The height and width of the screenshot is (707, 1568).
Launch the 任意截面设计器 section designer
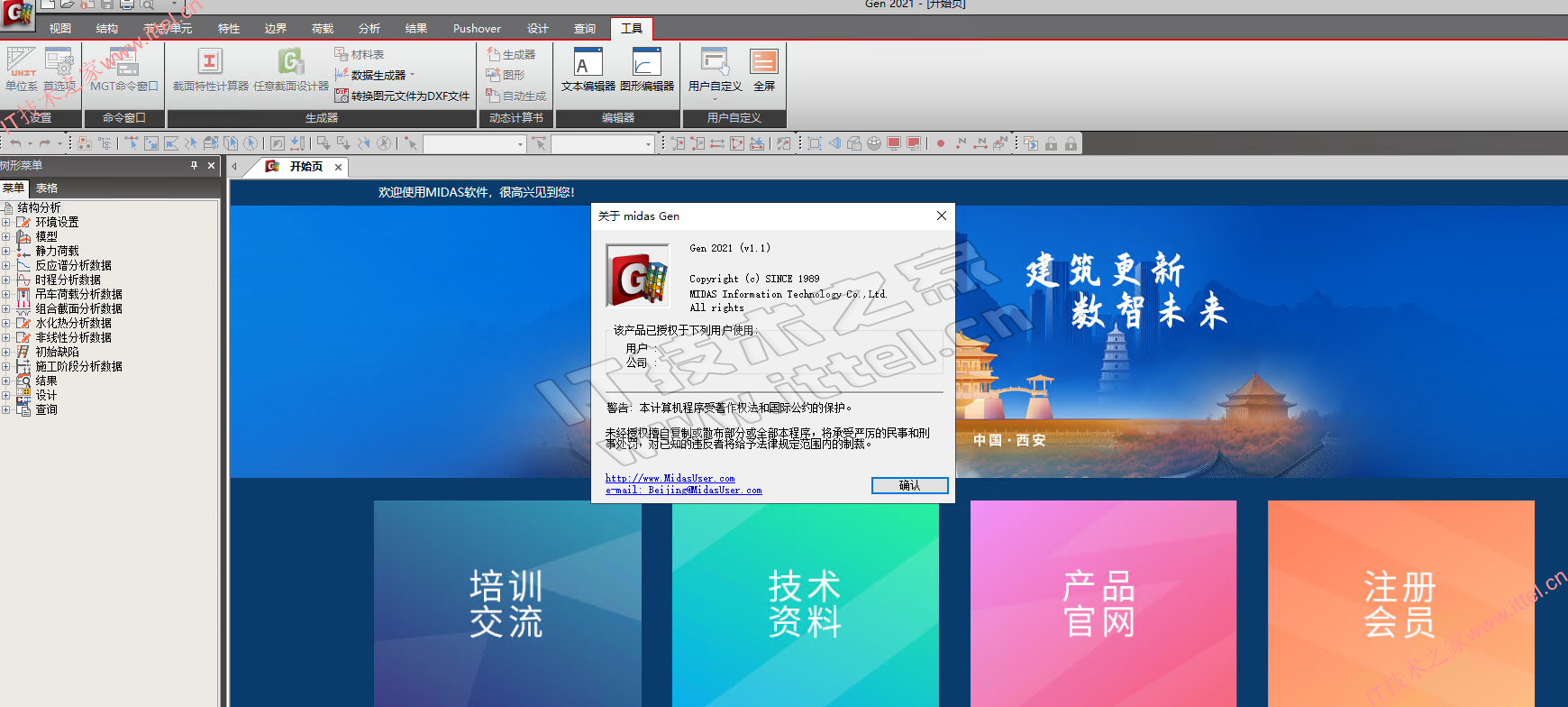point(291,70)
